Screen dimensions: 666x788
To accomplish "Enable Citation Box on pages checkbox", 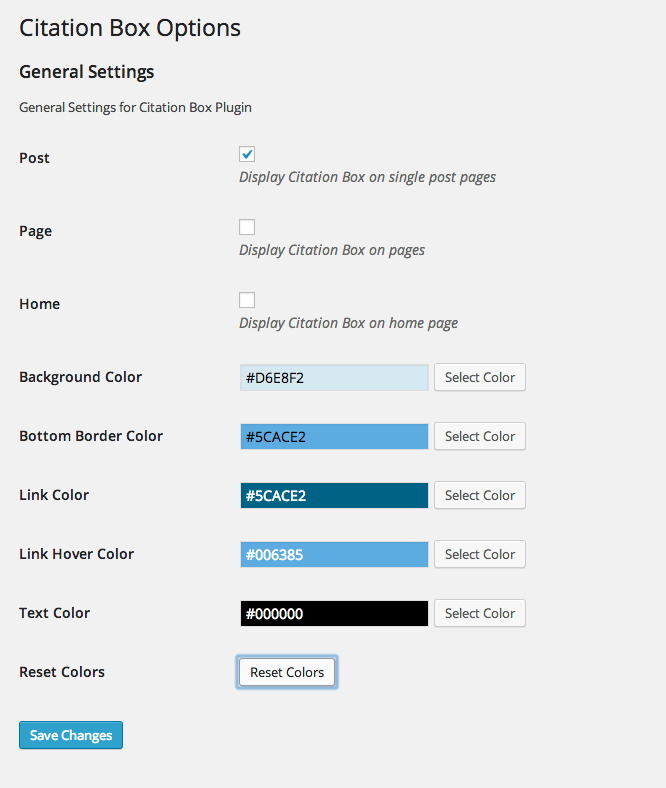I will [247, 227].
